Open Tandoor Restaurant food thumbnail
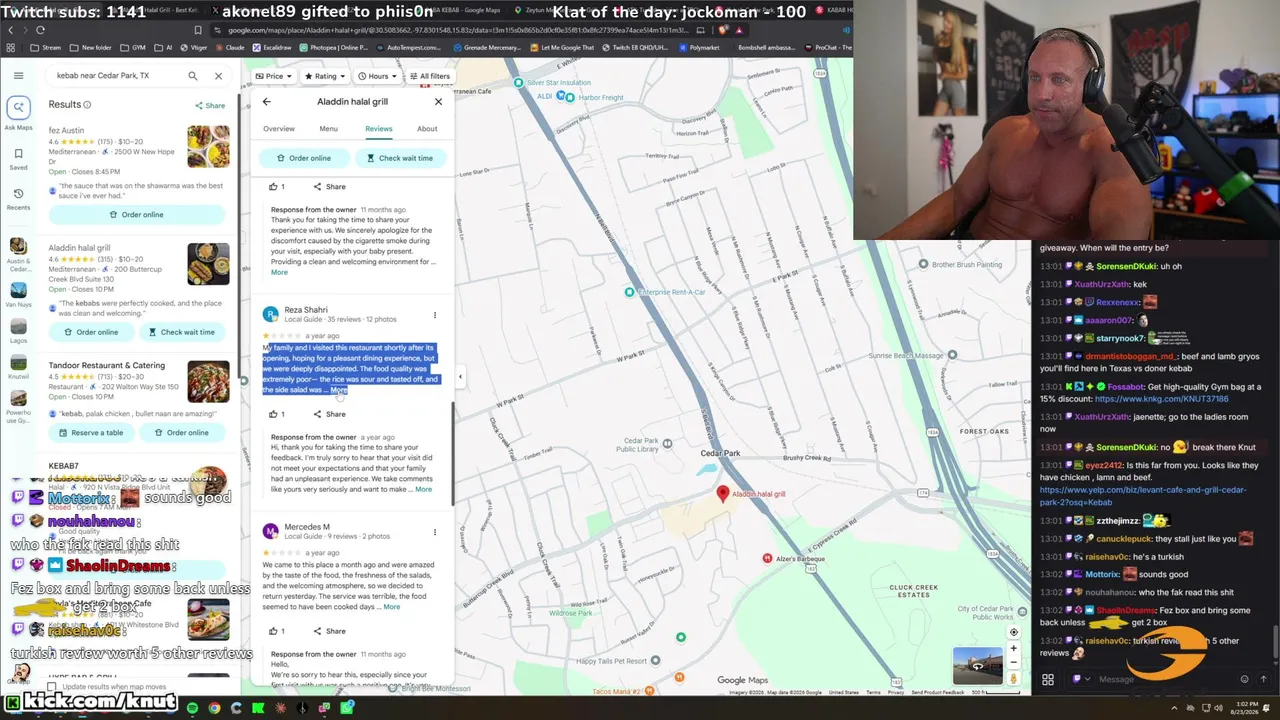Viewport: 1280px width, 720px height. pos(208,382)
